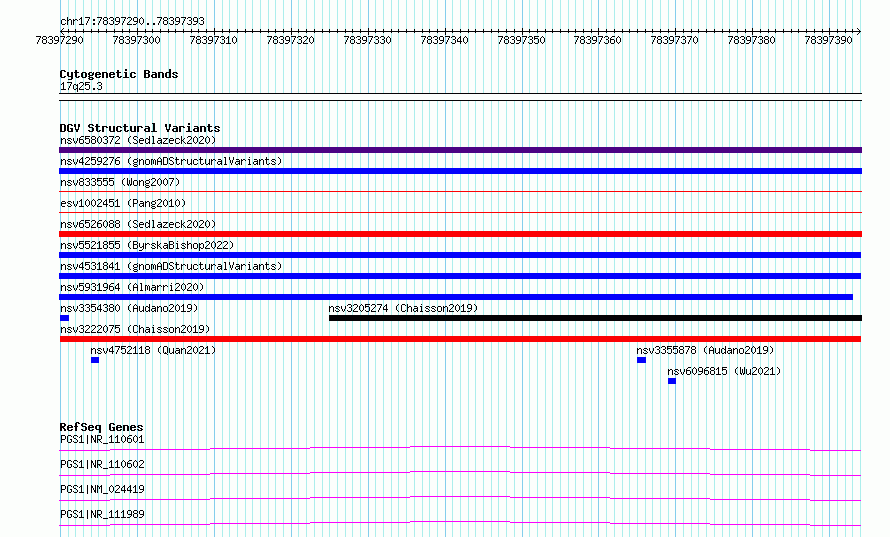Click the nsv5521855 (ByrskaBishop2022) label
The image size is (890, 537).
coord(147,245)
